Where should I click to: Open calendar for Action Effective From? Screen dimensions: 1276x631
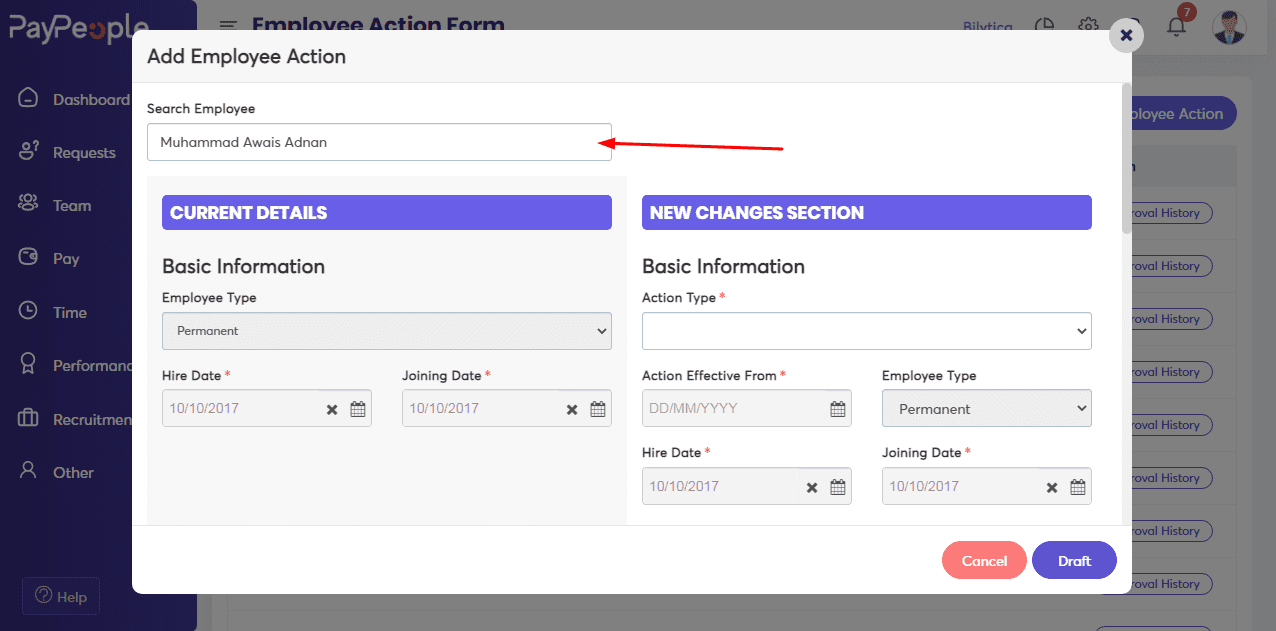click(838, 409)
